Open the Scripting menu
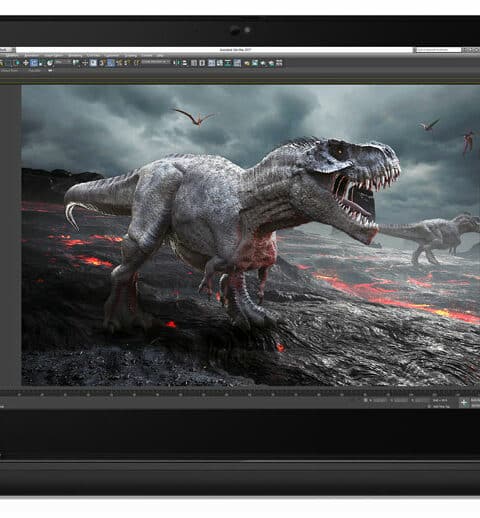Screen dimensions: 480x518 130,55
